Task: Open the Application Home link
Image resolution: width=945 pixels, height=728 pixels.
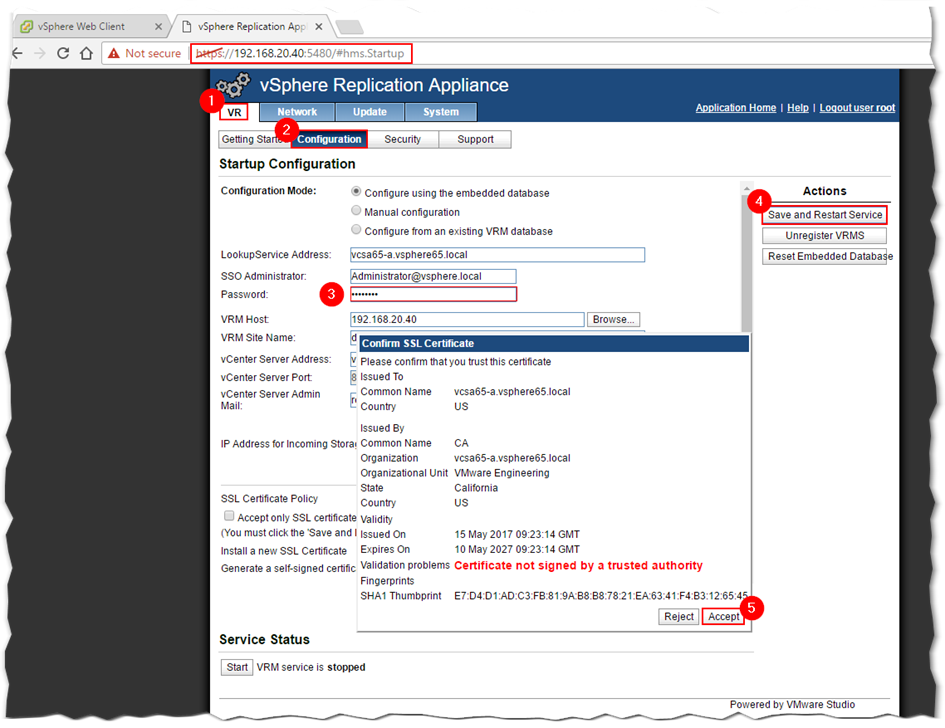Action: pyautogui.click(x=736, y=108)
